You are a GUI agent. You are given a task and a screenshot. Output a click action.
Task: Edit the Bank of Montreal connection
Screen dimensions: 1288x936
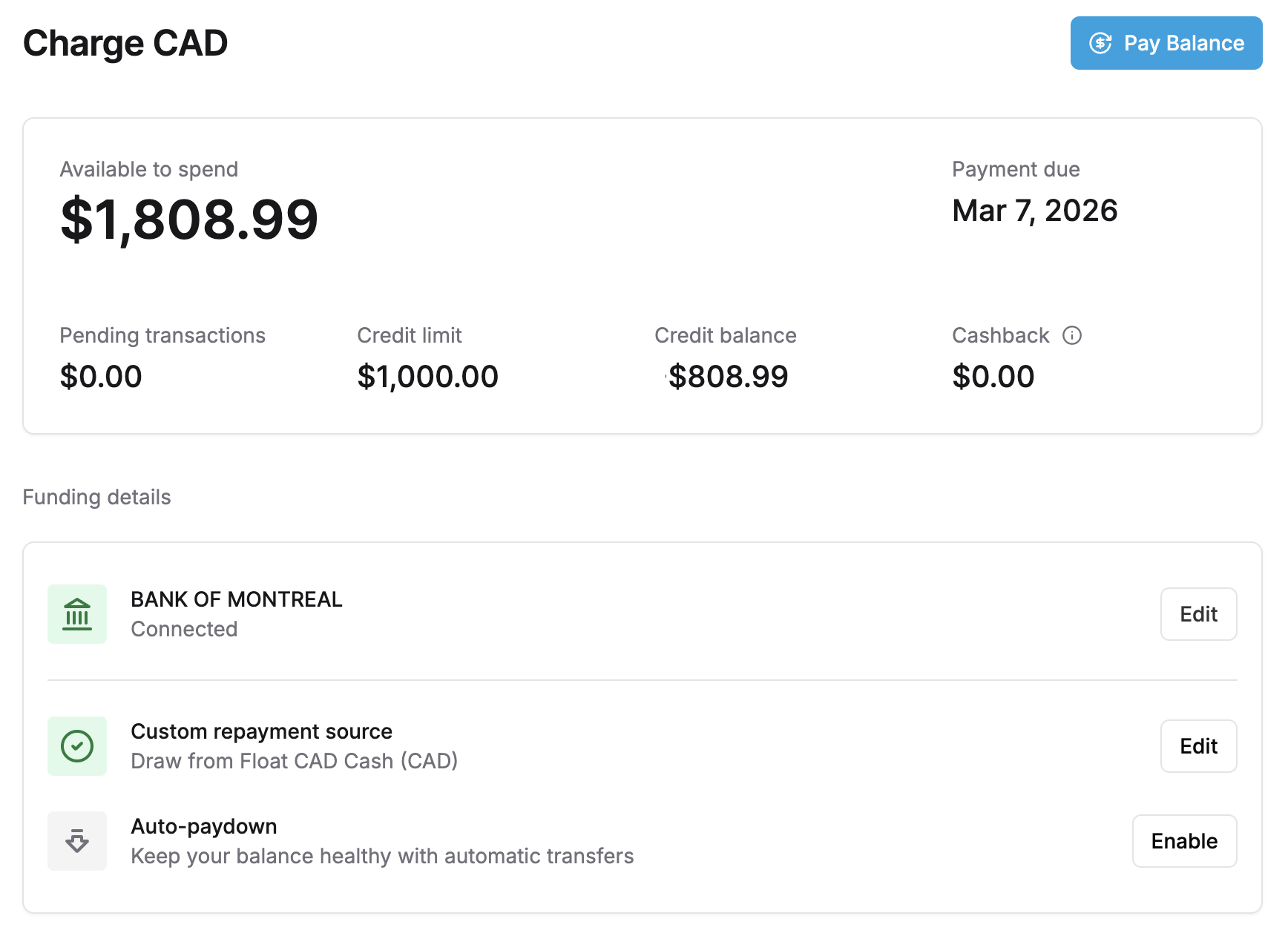point(1198,614)
